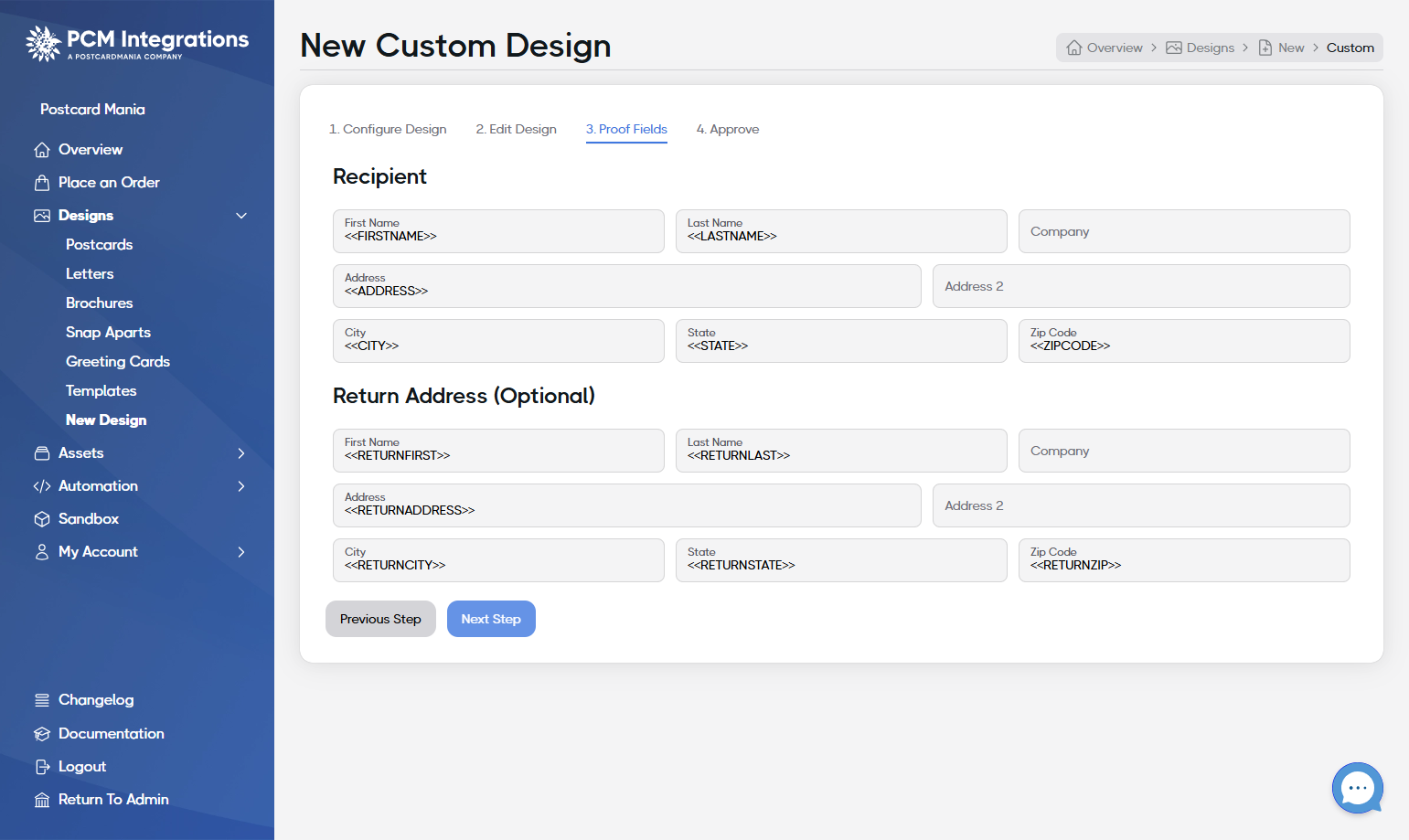
Task: Open the chat support bubble
Action: 1358,788
